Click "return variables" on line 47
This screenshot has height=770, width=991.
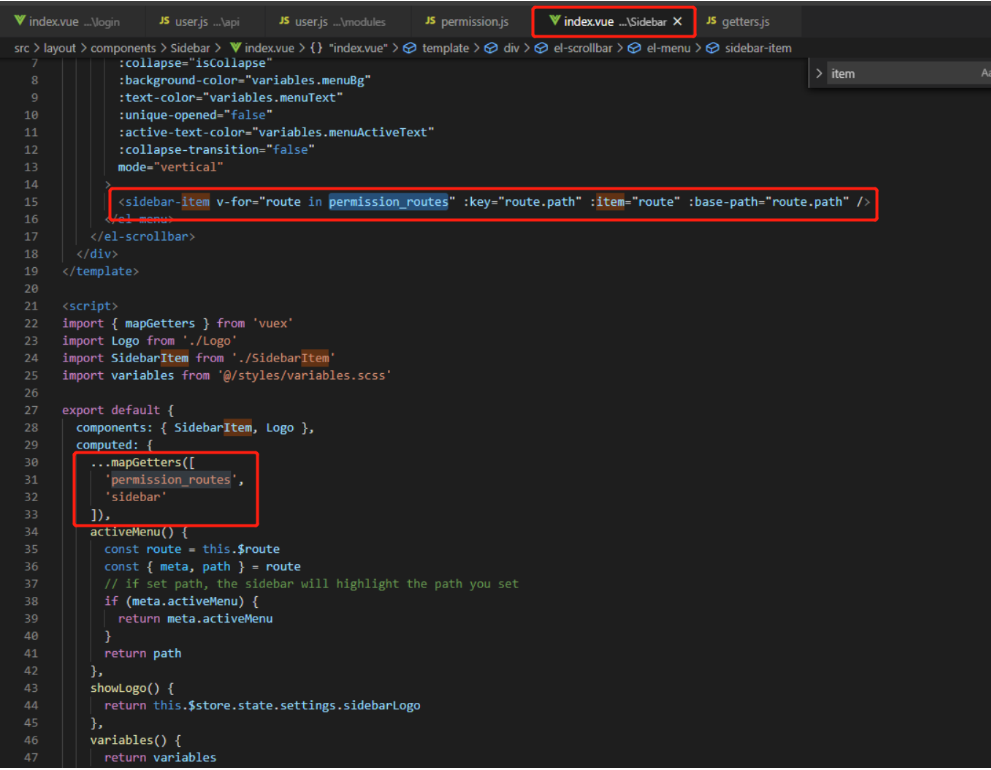click(x=160, y=757)
